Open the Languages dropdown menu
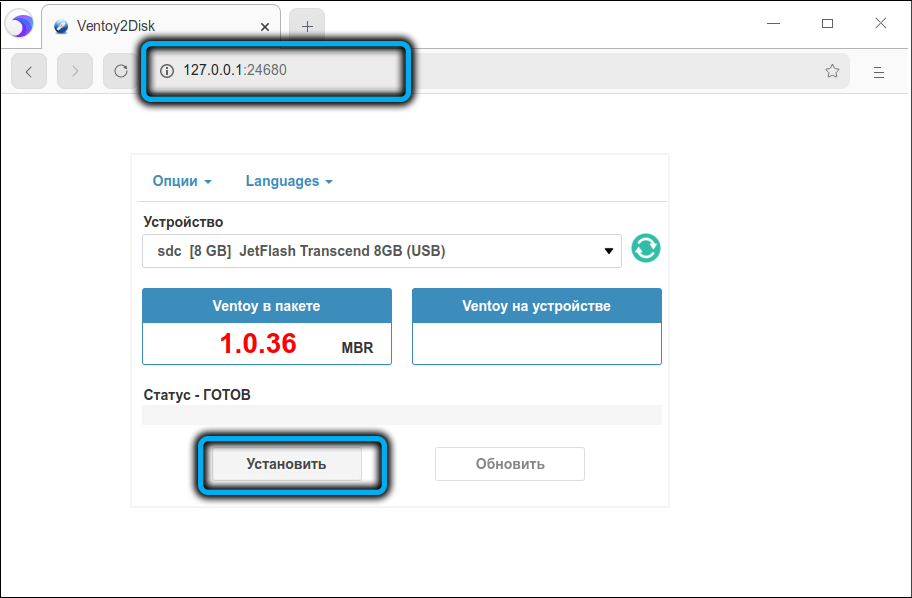 [x=289, y=181]
